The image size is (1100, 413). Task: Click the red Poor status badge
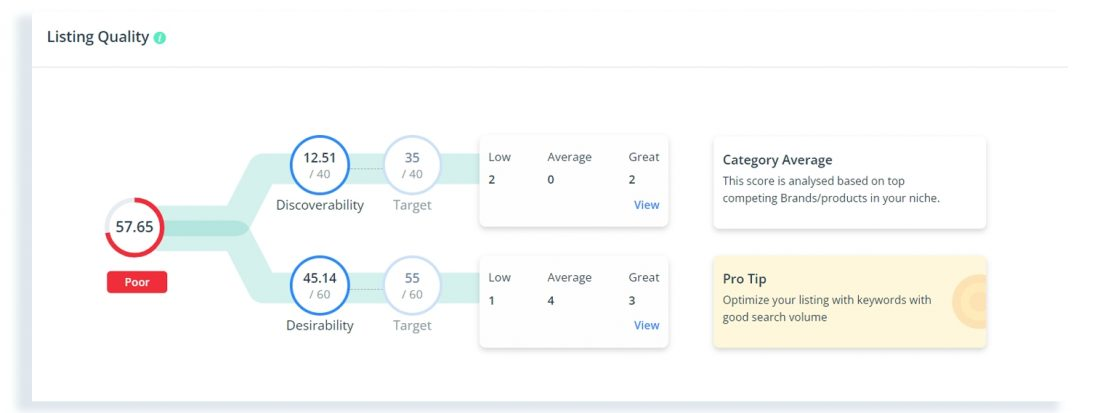[137, 282]
